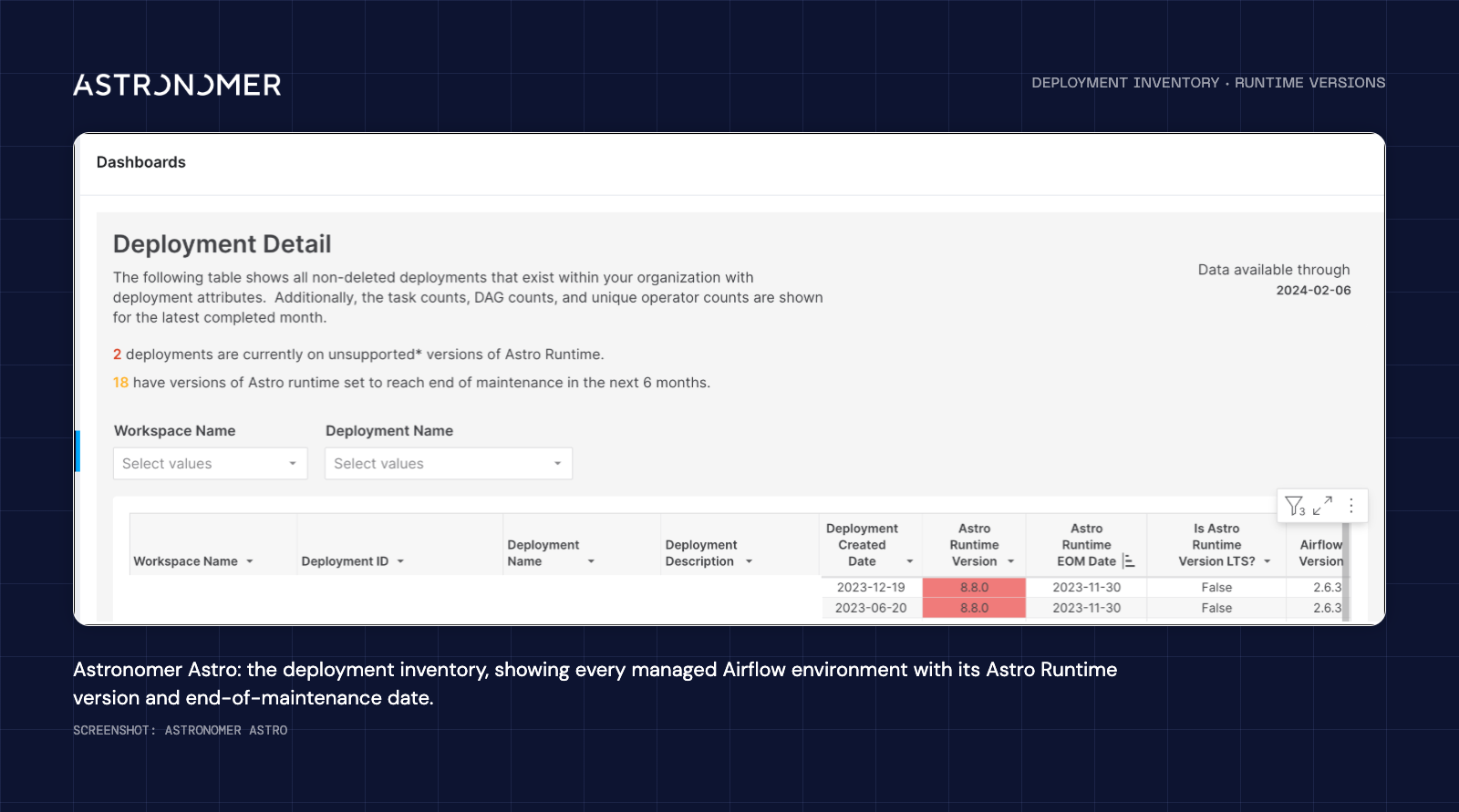Screen dimensions: 1459x812
Task: Select the 2023-12-19 created date cell
Action: pos(871,588)
